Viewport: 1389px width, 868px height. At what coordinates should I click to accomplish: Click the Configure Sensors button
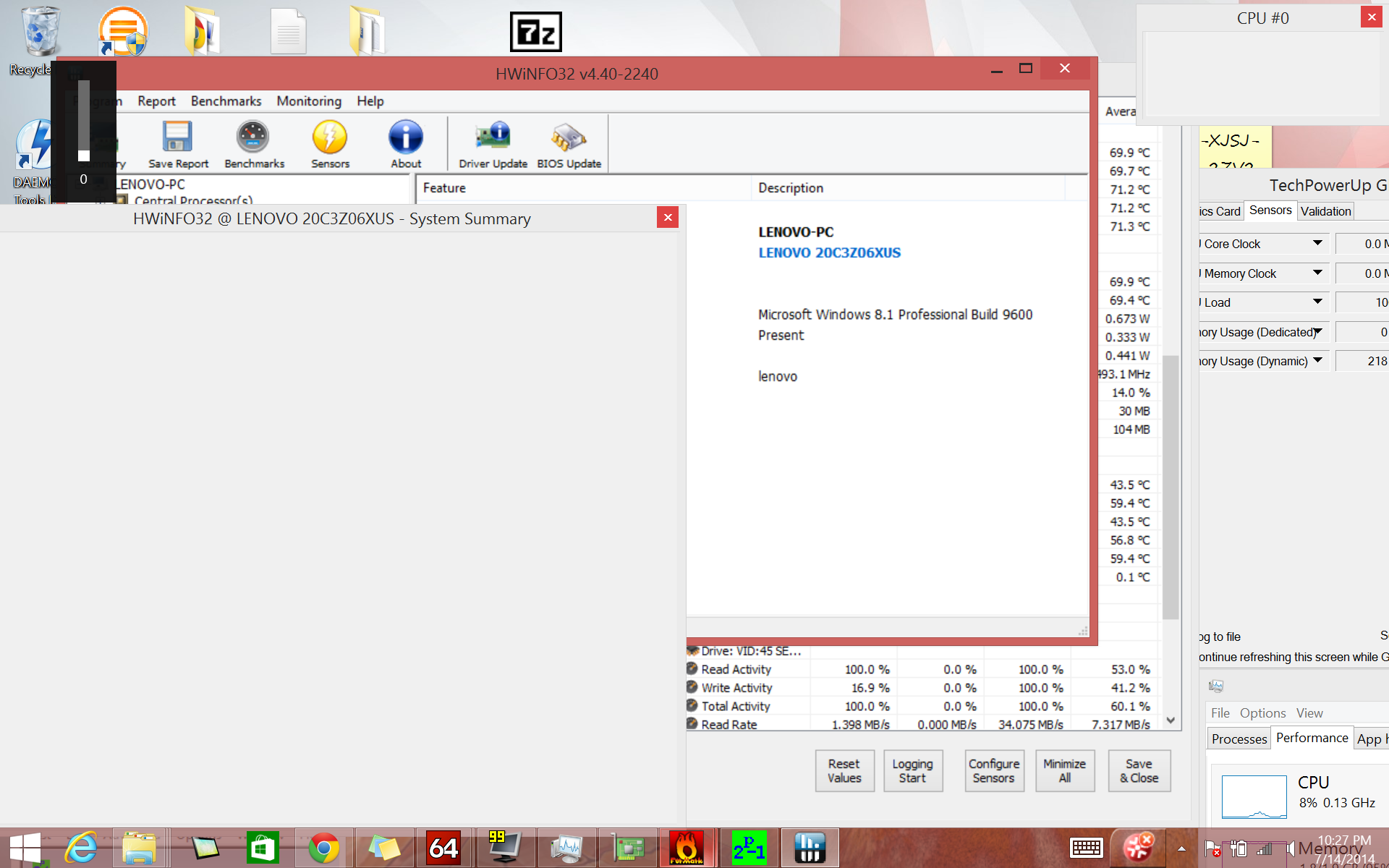pos(994,771)
